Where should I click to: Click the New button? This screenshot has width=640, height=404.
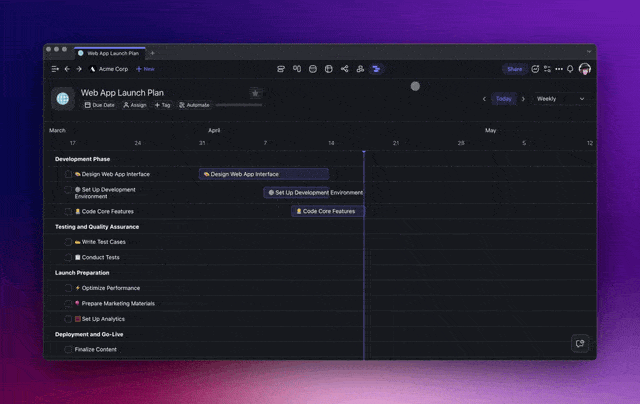click(x=145, y=69)
